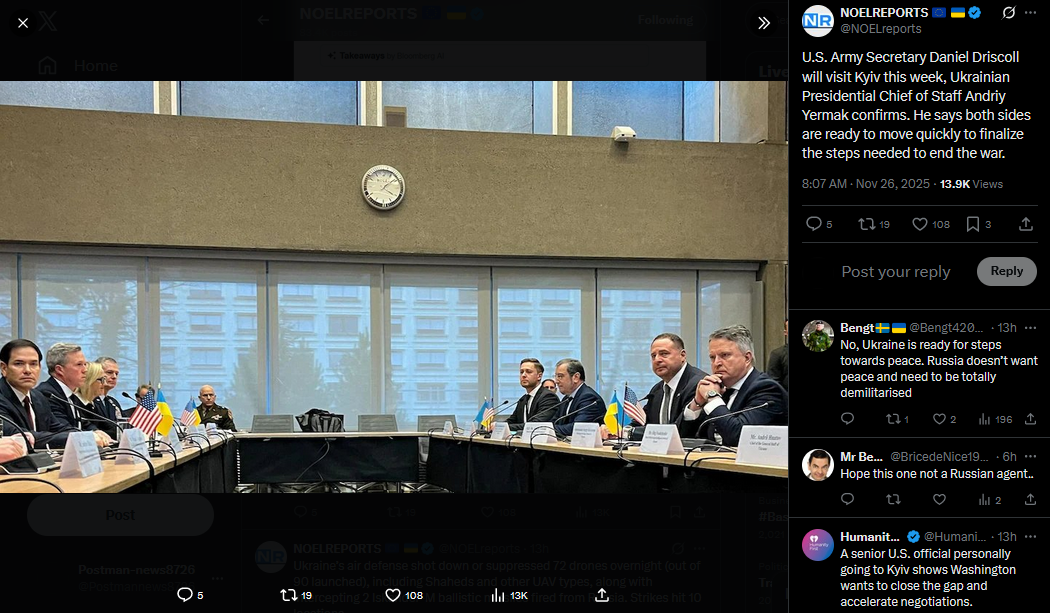This screenshot has height=613, width=1050.
Task: Repost the 'Russian agent' comment
Action: click(x=893, y=499)
